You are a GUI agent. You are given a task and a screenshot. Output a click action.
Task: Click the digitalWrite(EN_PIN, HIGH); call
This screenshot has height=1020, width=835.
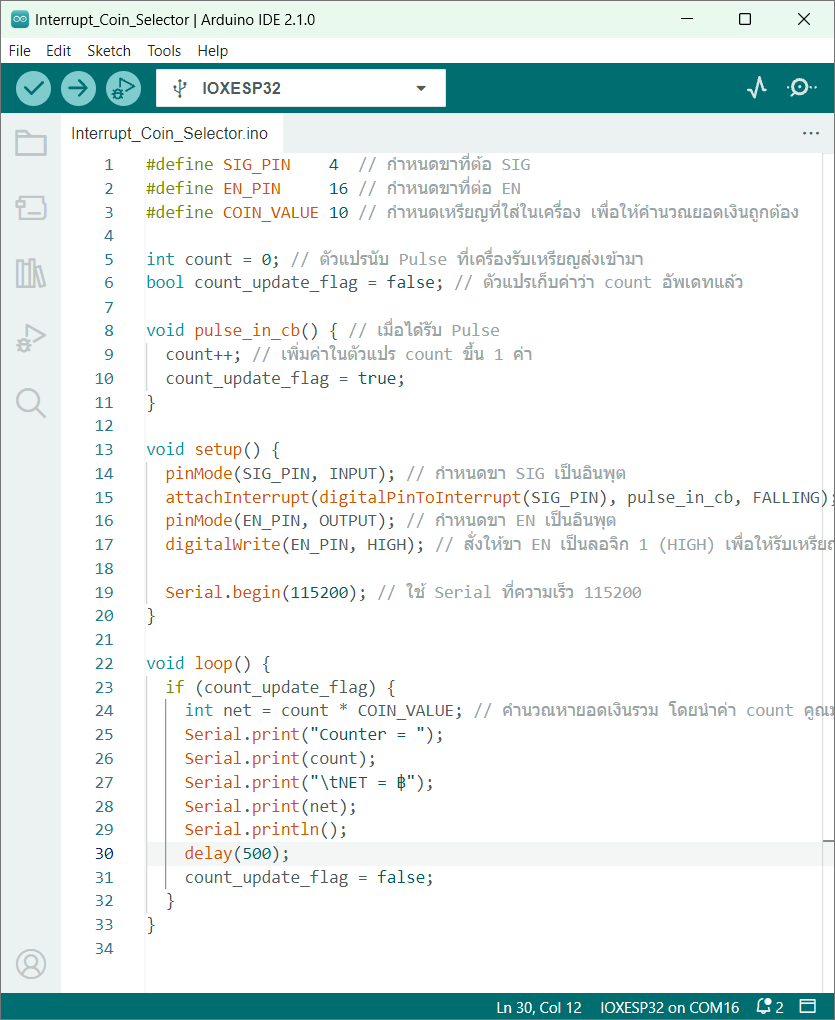[295, 544]
